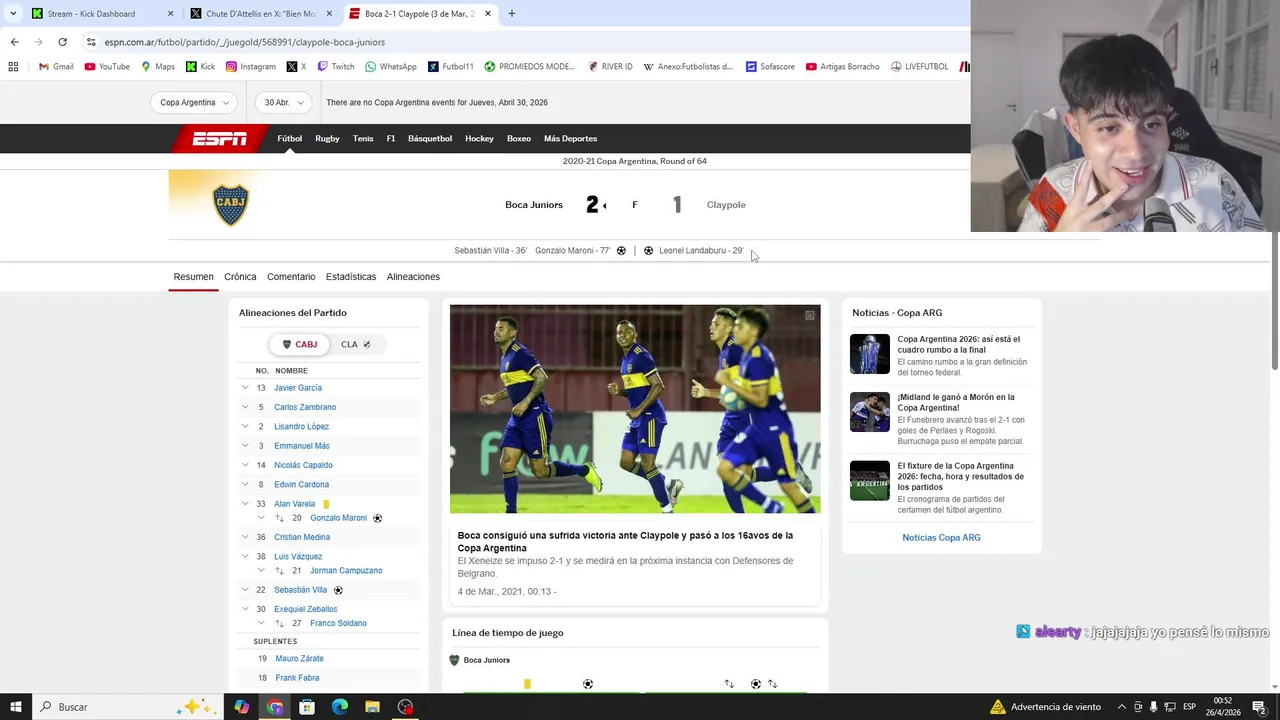Viewport: 1280px width, 720px height.
Task: Expand Edwin Cardona row chevron
Action: (x=245, y=484)
